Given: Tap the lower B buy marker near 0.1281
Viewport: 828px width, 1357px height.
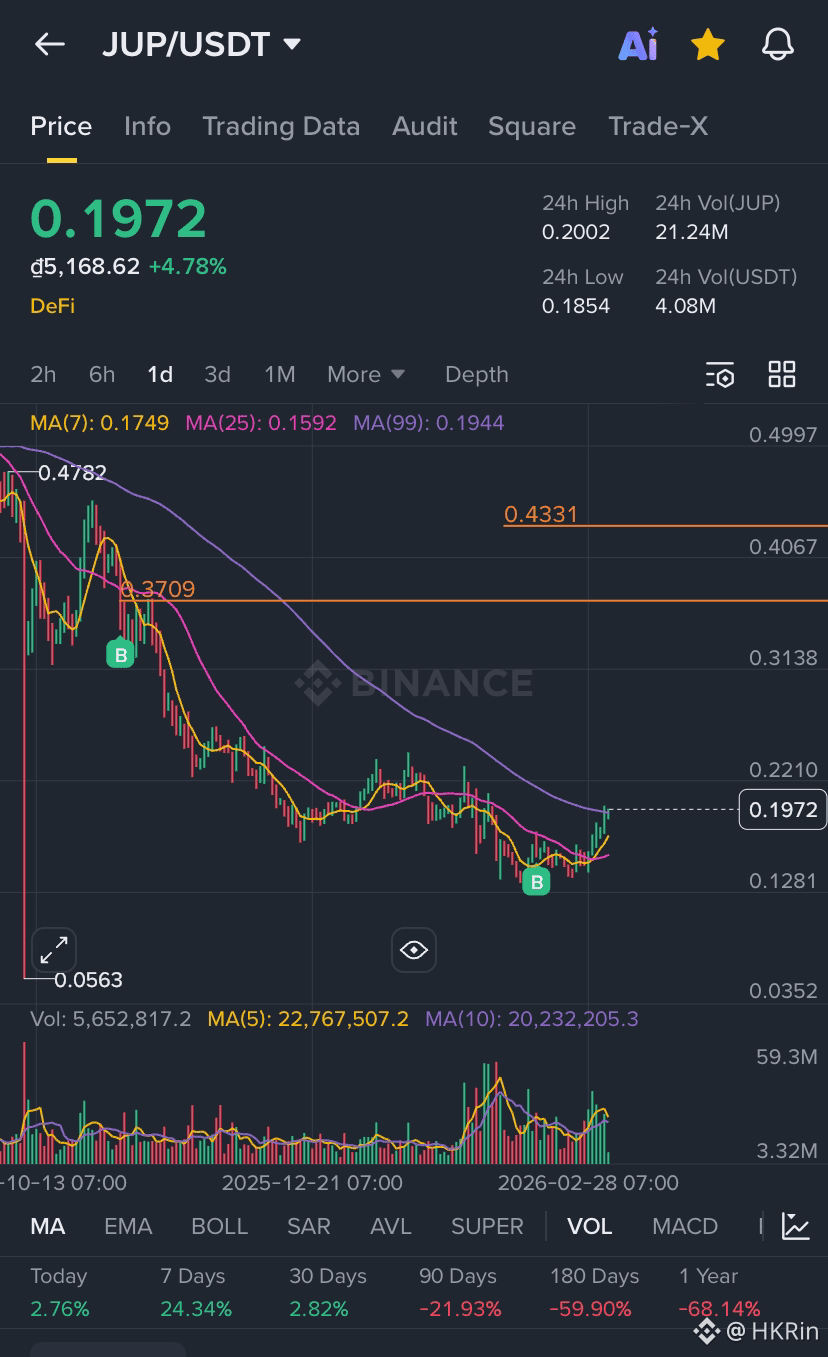Looking at the screenshot, I should tap(536, 881).
